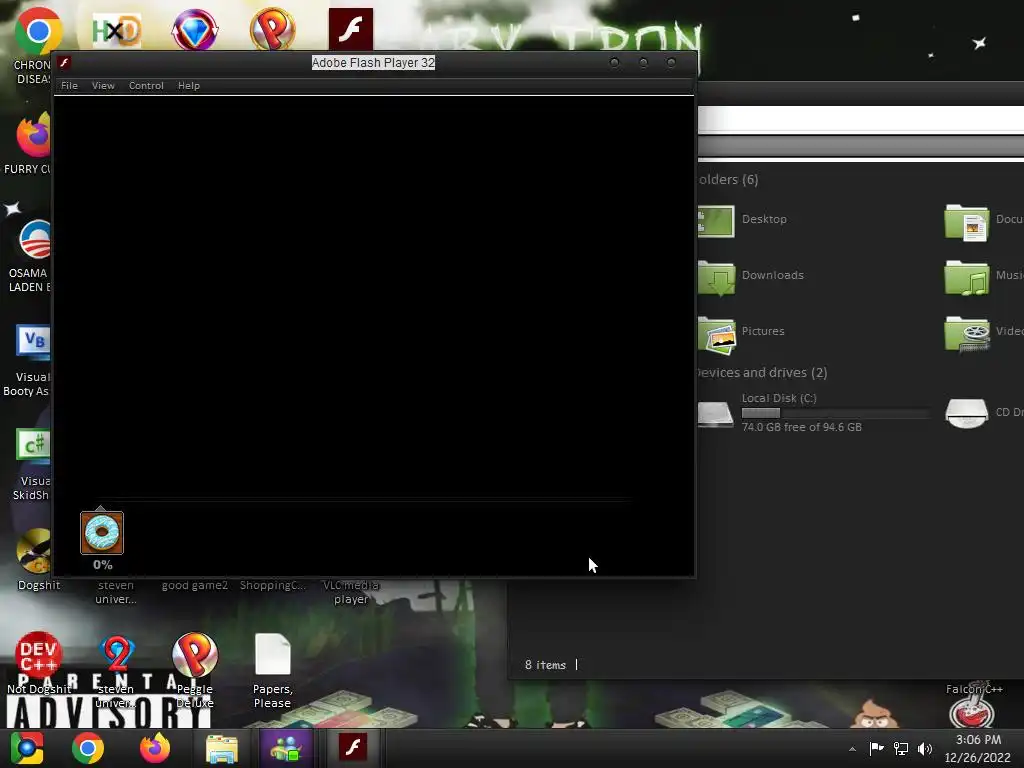Switch to Flash Player taskbar button
Screen dimensions: 1024x768
coord(353,748)
